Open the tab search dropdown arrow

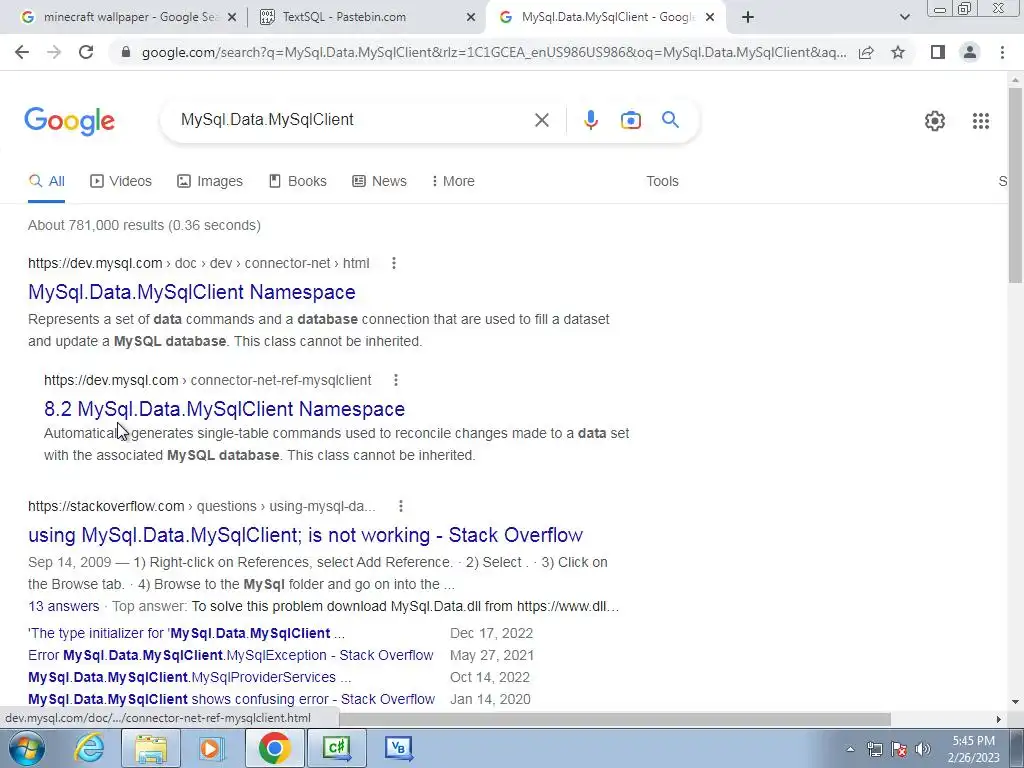[x=904, y=17]
